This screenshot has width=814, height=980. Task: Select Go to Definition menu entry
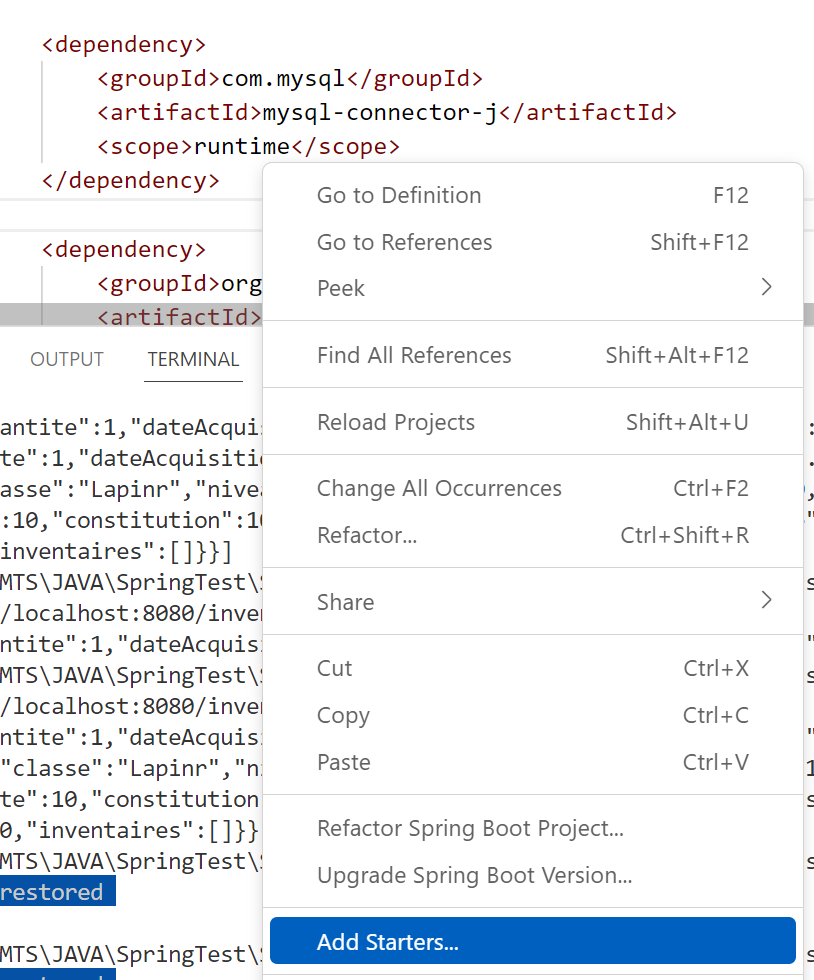pyautogui.click(x=399, y=196)
